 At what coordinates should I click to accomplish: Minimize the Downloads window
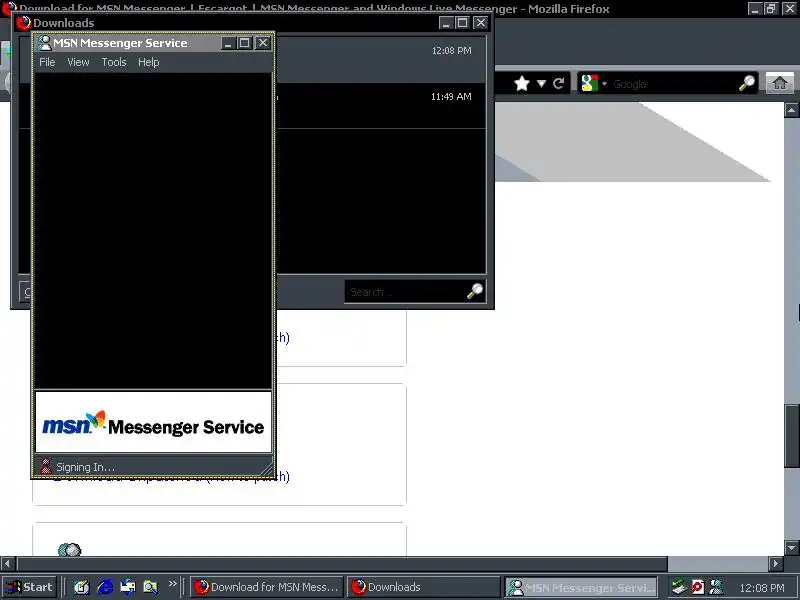[x=446, y=22]
